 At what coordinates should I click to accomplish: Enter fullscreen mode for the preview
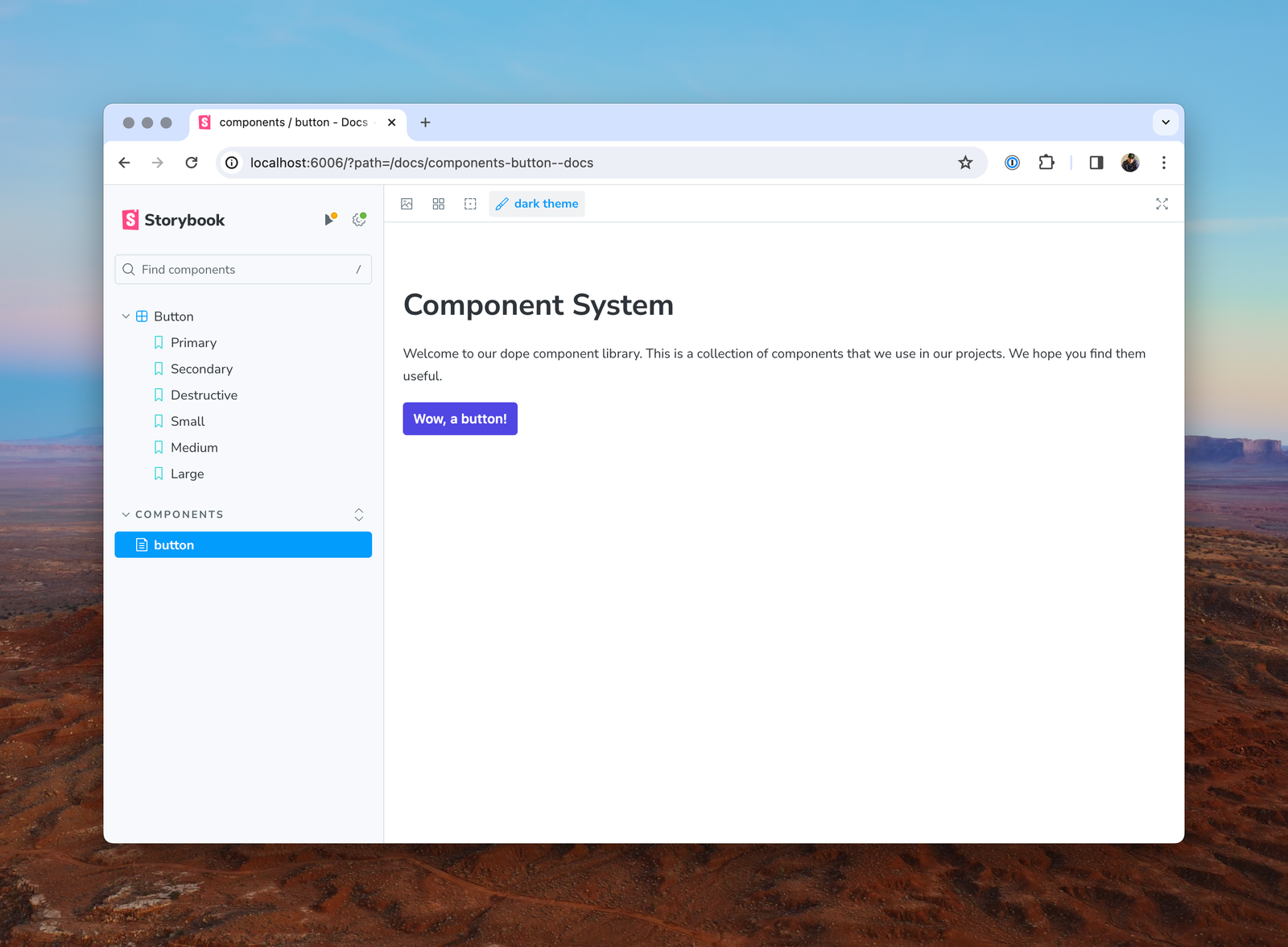[1162, 204]
